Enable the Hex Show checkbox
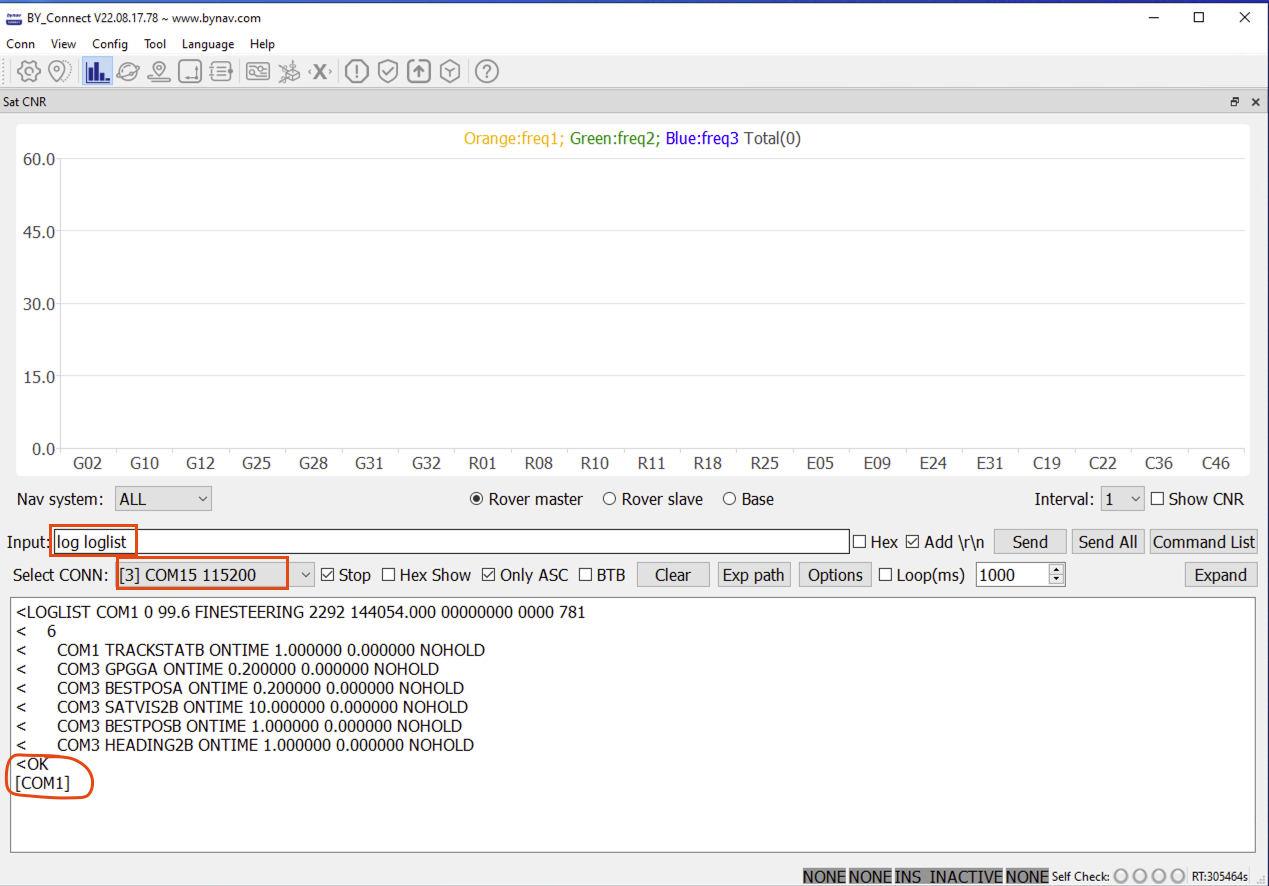Viewport: 1269px width, 886px height. coord(390,574)
